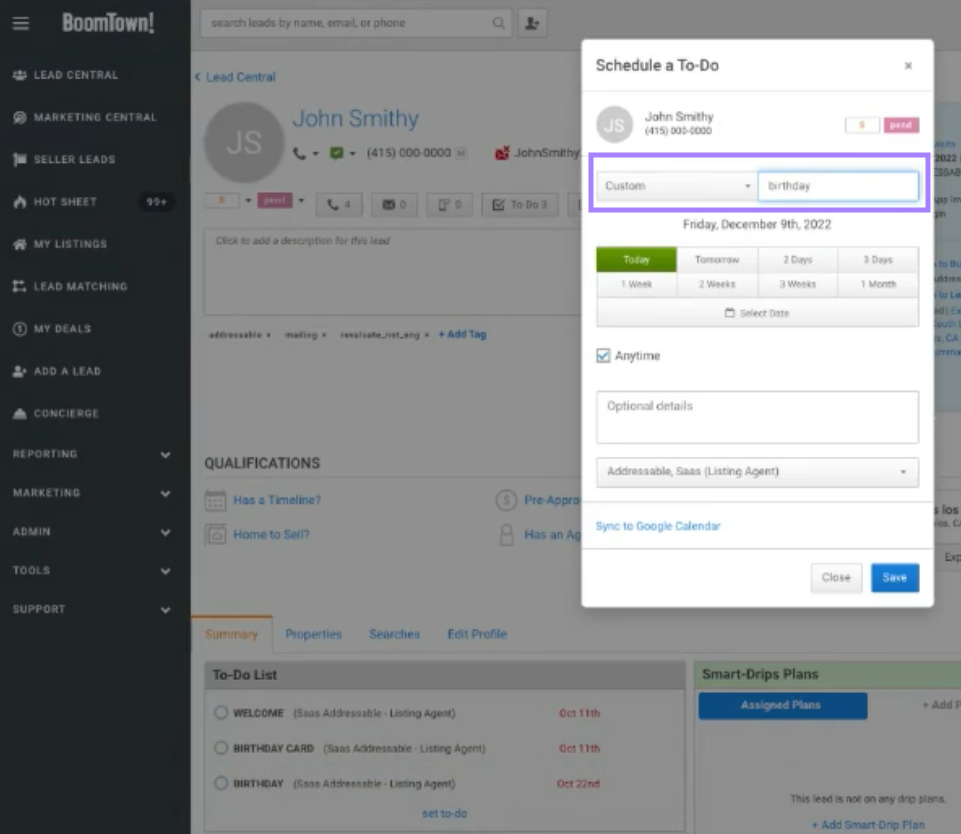The width and height of the screenshot is (961, 834).
Task: Select the Tomorrow date option
Action: [x=717, y=260]
